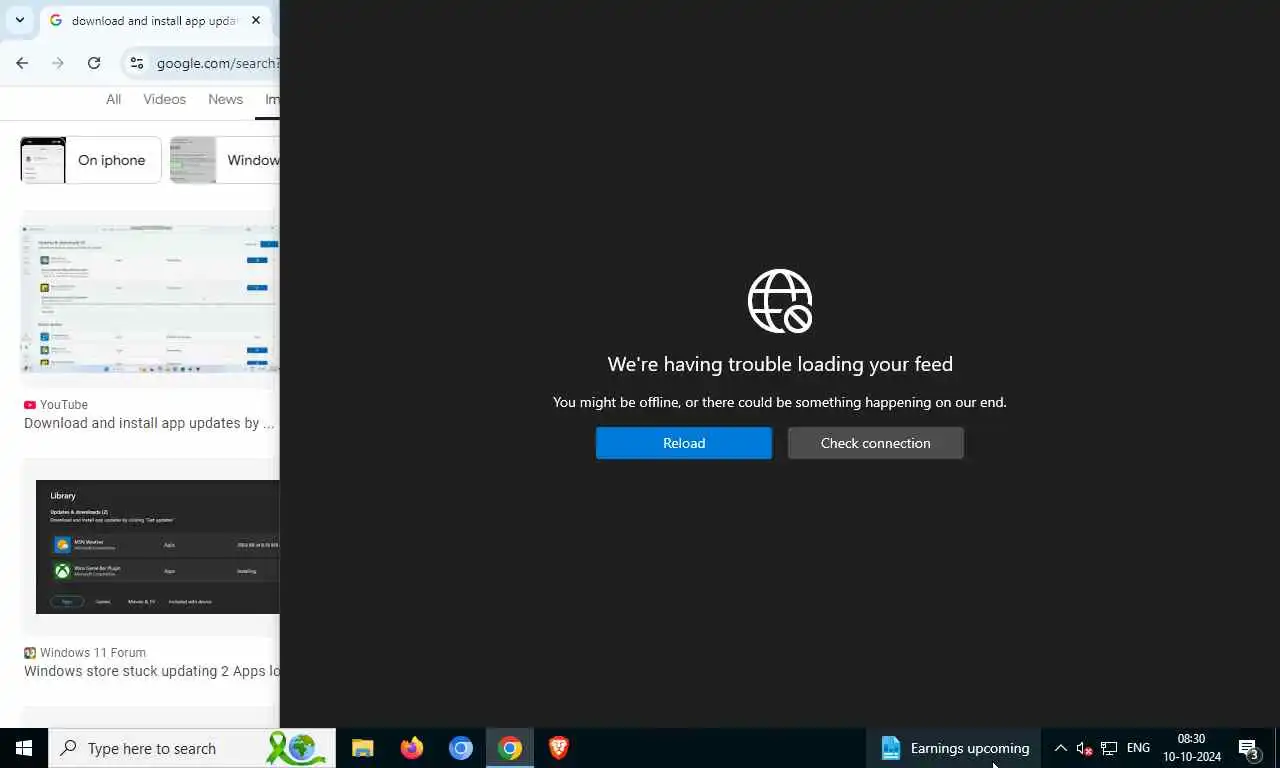1280x768 pixels.
Task: Switch to the Videos results tab
Action: [164, 99]
